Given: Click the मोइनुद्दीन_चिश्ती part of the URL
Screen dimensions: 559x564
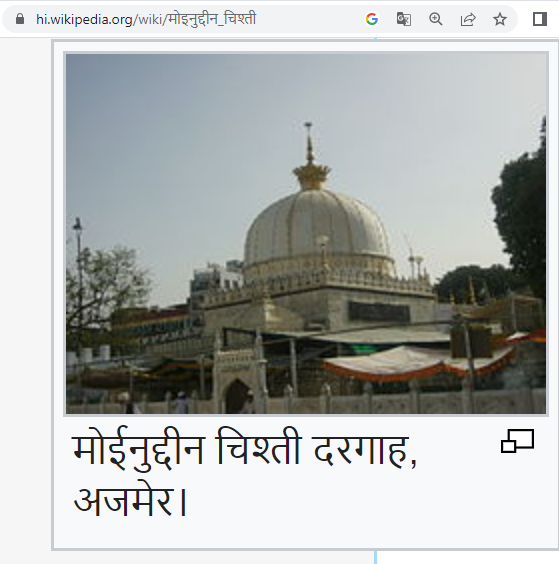Looking at the screenshot, I should [x=212, y=19].
